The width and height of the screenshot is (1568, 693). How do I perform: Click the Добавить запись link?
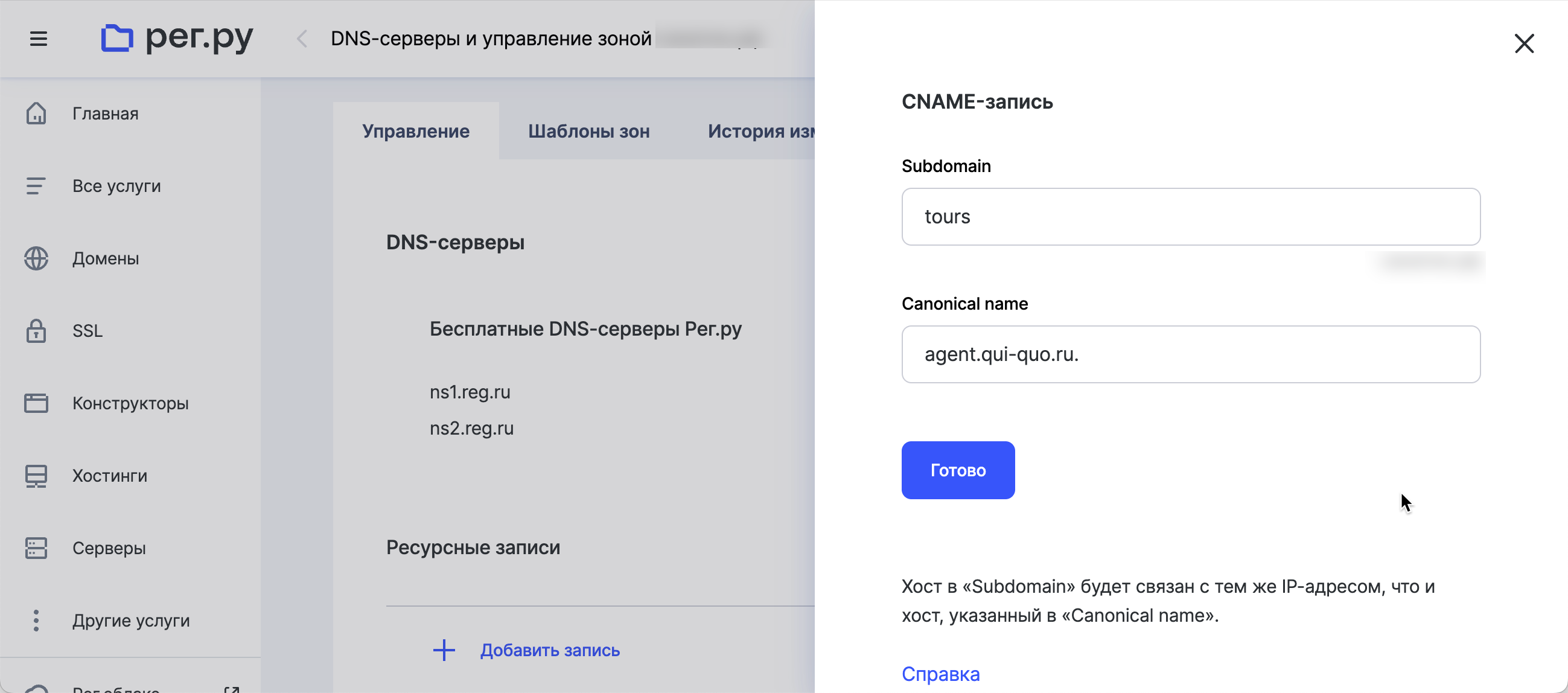(x=549, y=650)
